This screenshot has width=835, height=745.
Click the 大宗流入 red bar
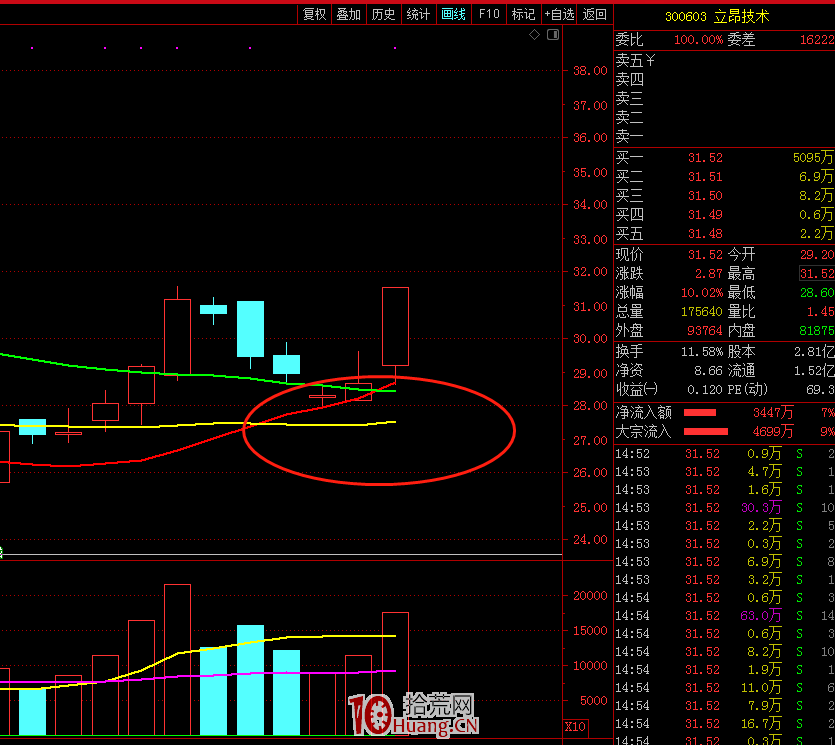tap(706, 432)
